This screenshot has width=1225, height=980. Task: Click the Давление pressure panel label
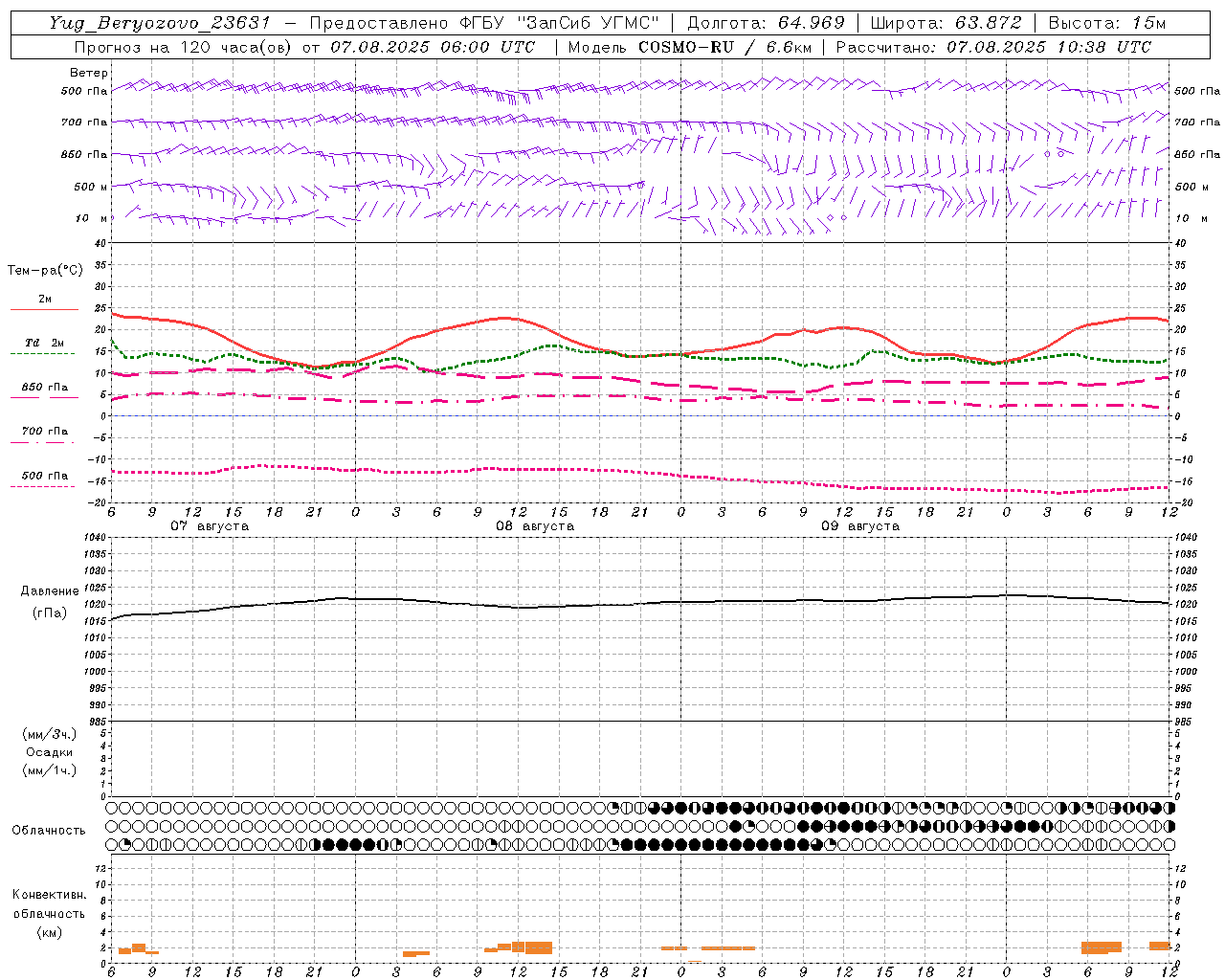pyautogui.click(x=50, y=591)
